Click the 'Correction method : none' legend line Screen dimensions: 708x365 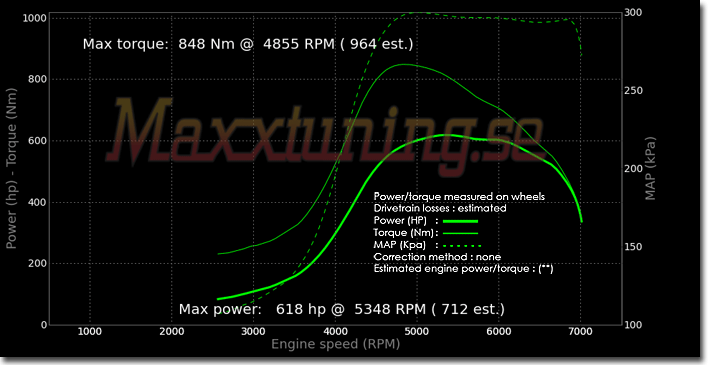(437, 257)
